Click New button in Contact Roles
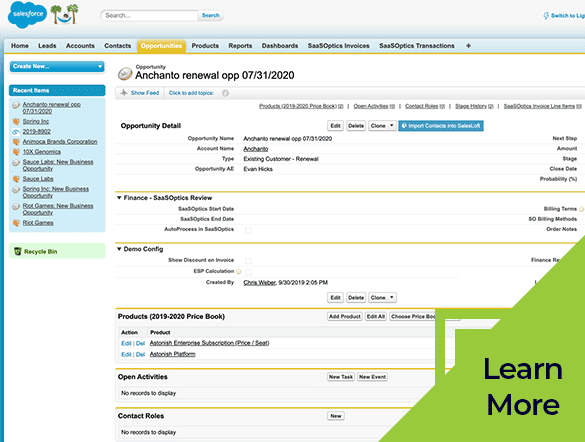The image size is (585, 442). coord(336,416)
